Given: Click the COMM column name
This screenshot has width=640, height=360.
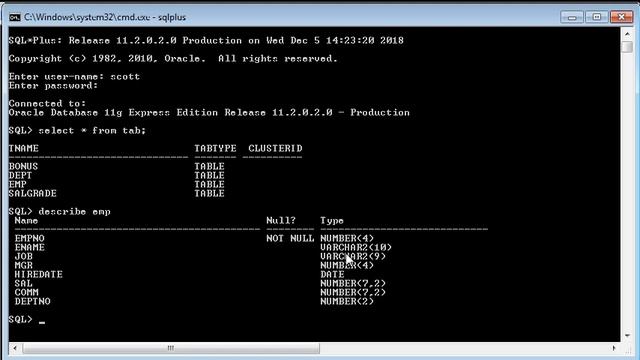Looking at the screenshot, I should click(x=27, y=292).
